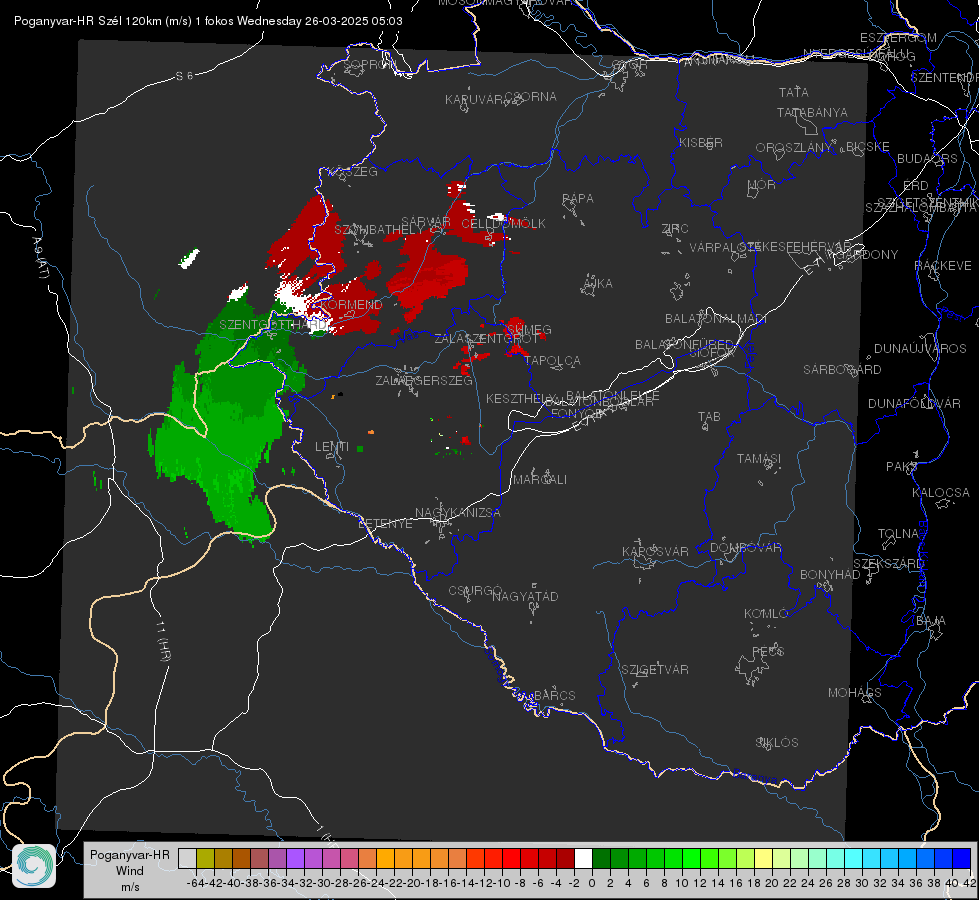Image resolution: width=979 pixels, height=900 pixels.
Task: Click the KISBER town label
Action: [x=701, y=142]
